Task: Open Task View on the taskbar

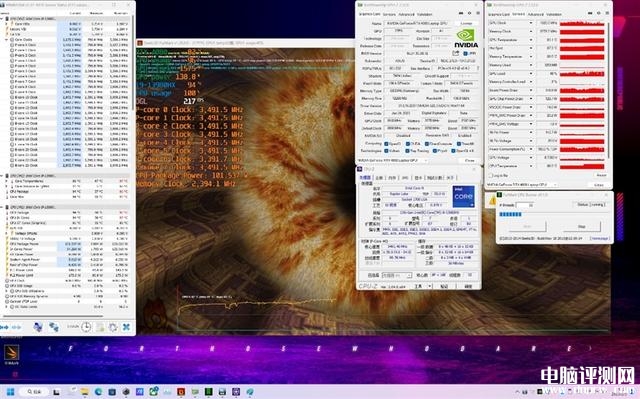Action: [x=56, y=392]
